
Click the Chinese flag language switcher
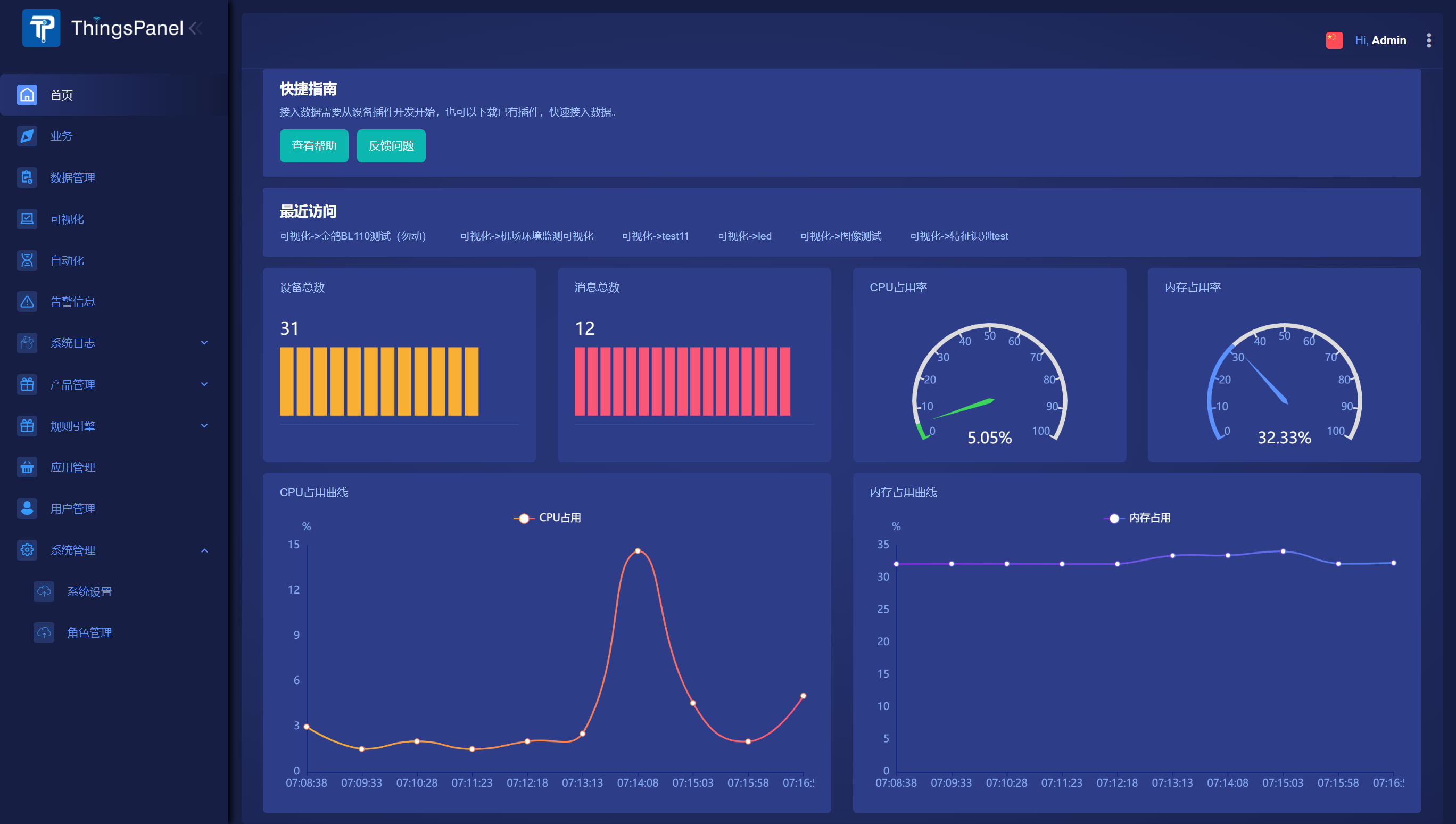(1334, 40)
